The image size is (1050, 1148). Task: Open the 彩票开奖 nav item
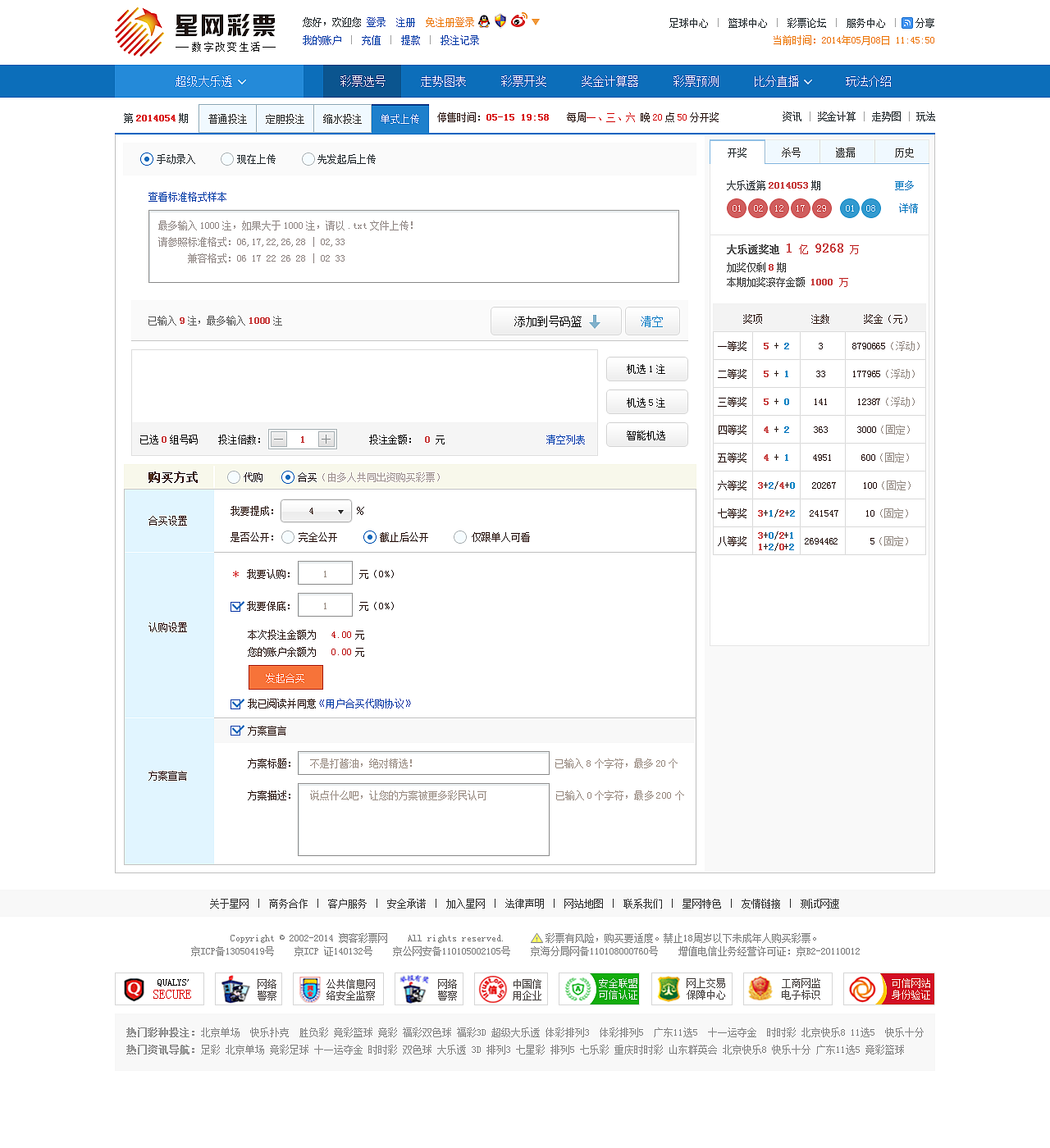[x=523, y=81]
